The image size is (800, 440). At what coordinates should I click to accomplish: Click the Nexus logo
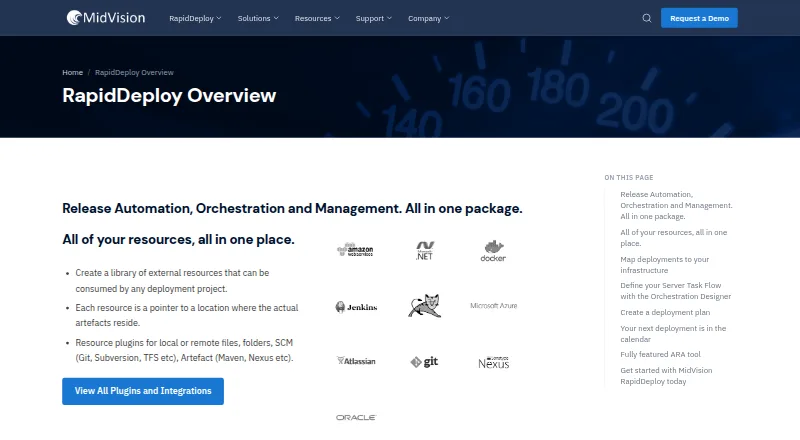(493, 362)
